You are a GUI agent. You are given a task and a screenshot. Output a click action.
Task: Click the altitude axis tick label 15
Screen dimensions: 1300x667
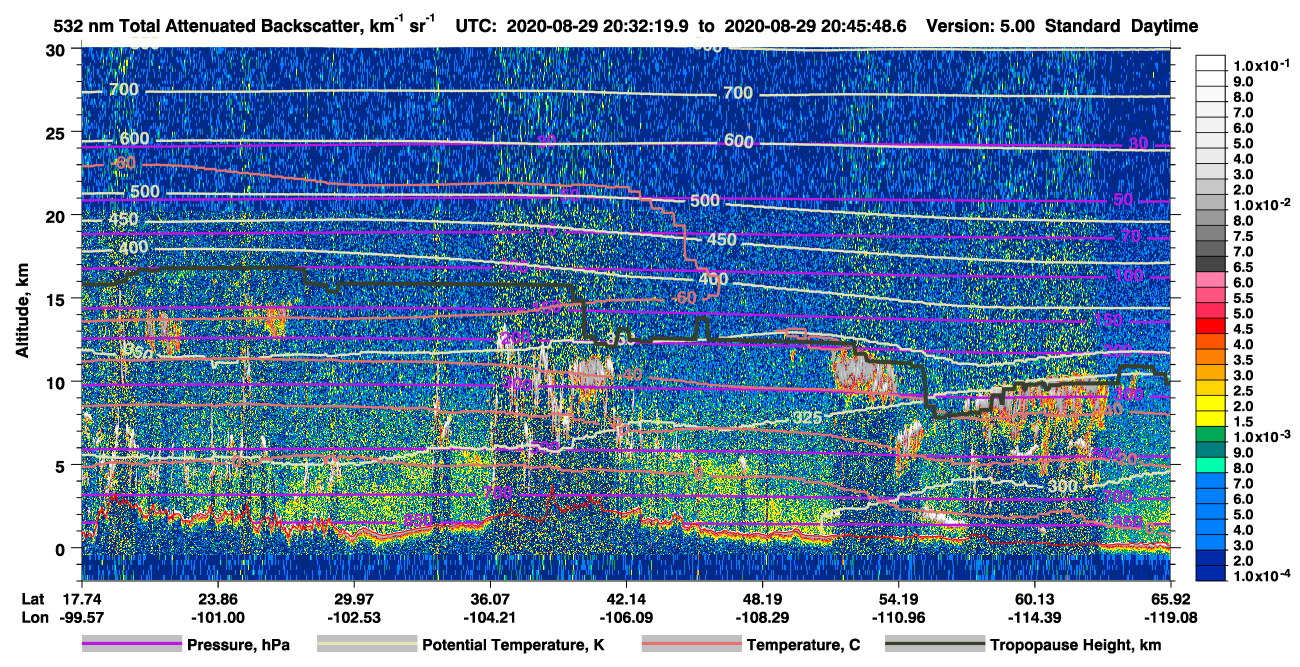coord(57,299)
